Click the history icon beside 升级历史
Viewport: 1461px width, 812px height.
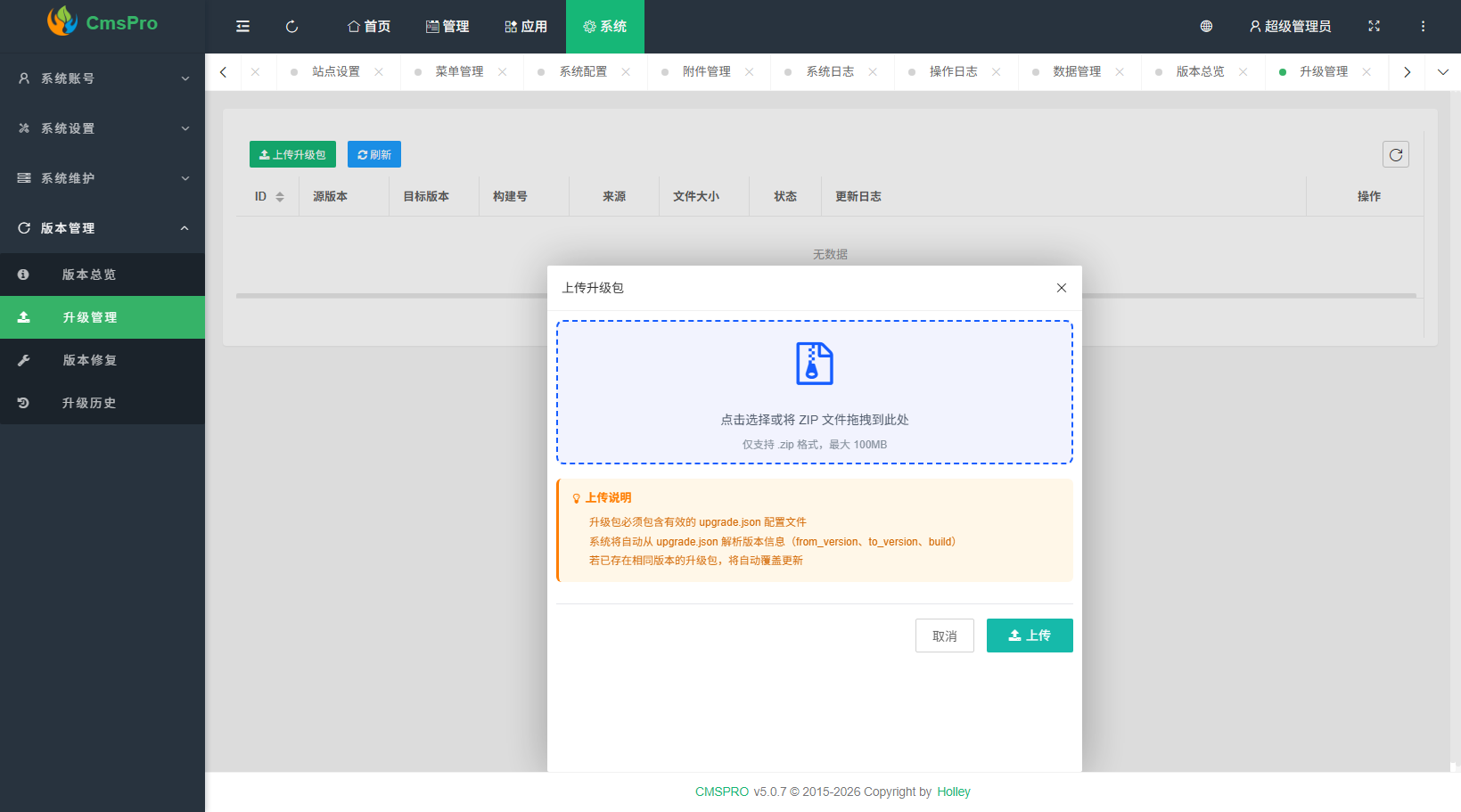coord(23,403)
